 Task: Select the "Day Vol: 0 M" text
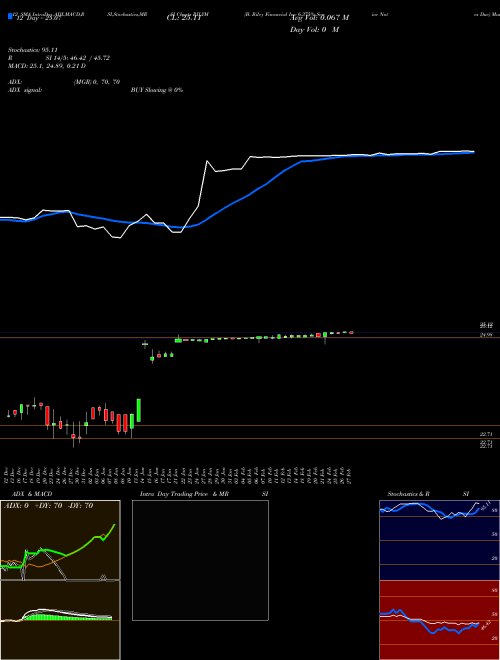(x=314, y=30)
